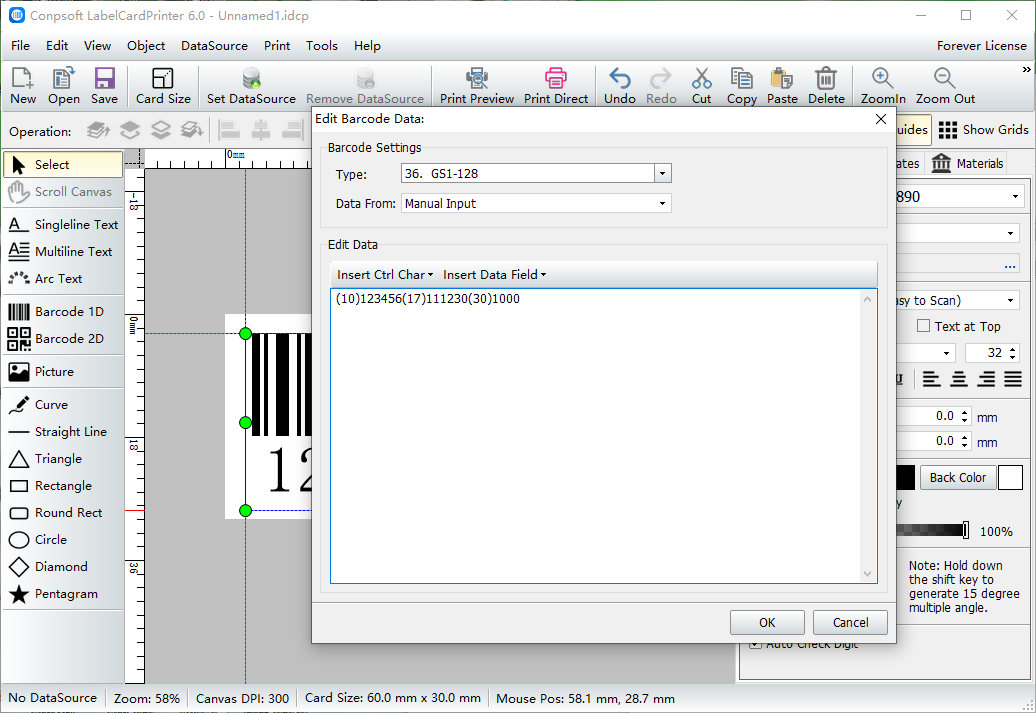Click the Back Color button
The width and height of the screenshot is (1036, 713).
(957, 478)
